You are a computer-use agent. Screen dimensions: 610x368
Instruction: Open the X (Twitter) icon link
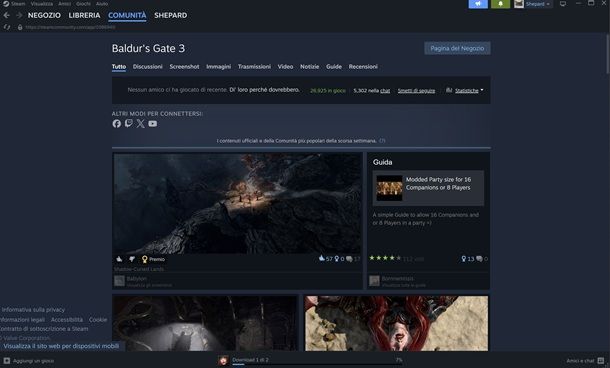click(140, 124)
